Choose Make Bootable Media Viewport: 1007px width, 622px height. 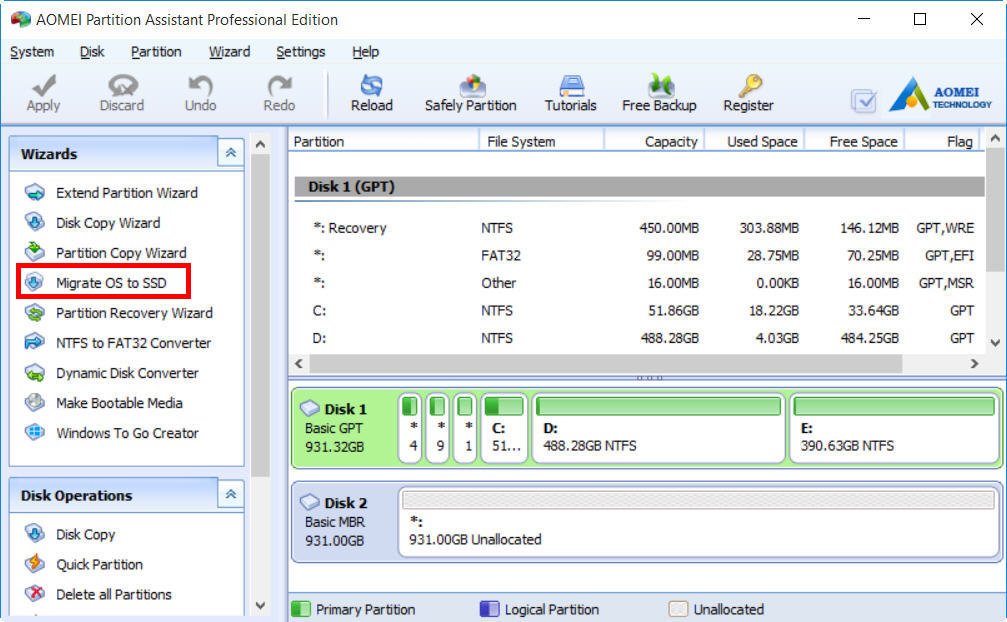coord(103,403)
